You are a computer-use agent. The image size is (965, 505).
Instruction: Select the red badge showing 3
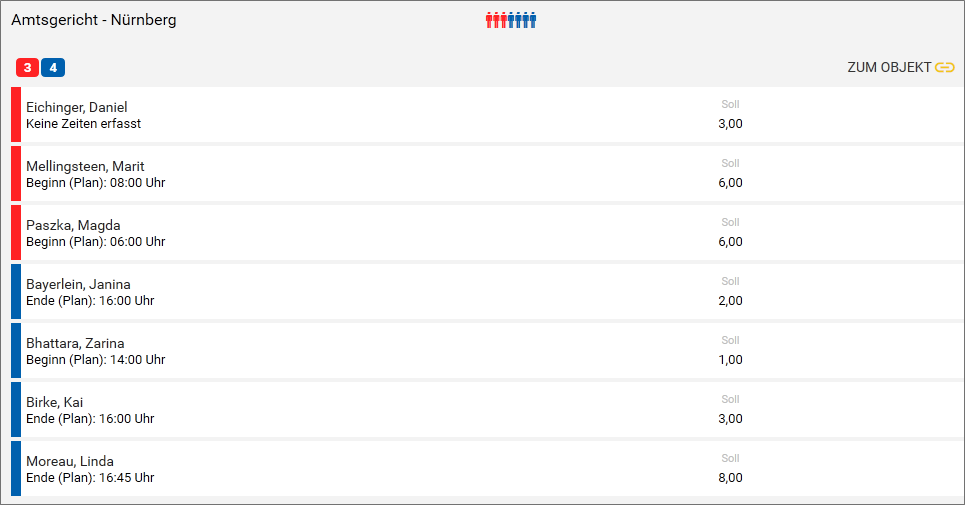click(x=27, y=68)
